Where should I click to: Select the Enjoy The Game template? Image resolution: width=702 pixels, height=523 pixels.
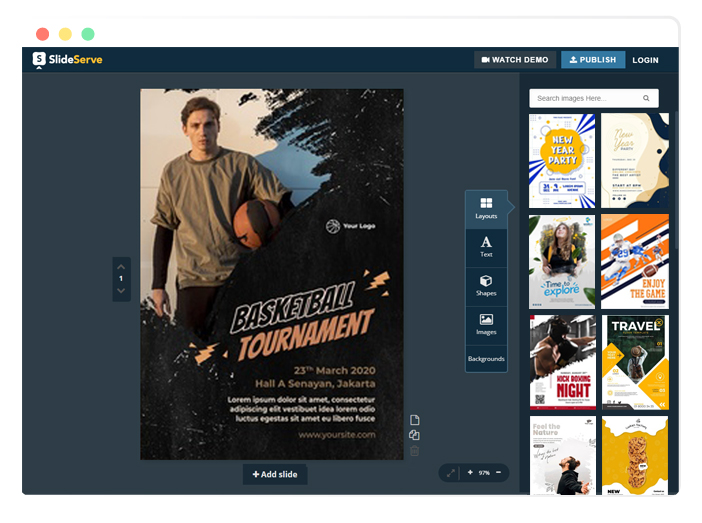pyautogui.click(x=635, y=262)
